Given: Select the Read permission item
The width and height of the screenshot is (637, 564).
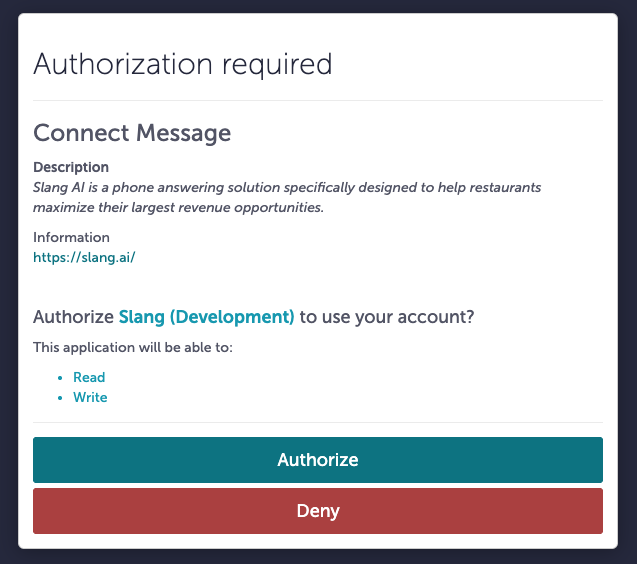Looking at the screenshot, I should 89,377.
